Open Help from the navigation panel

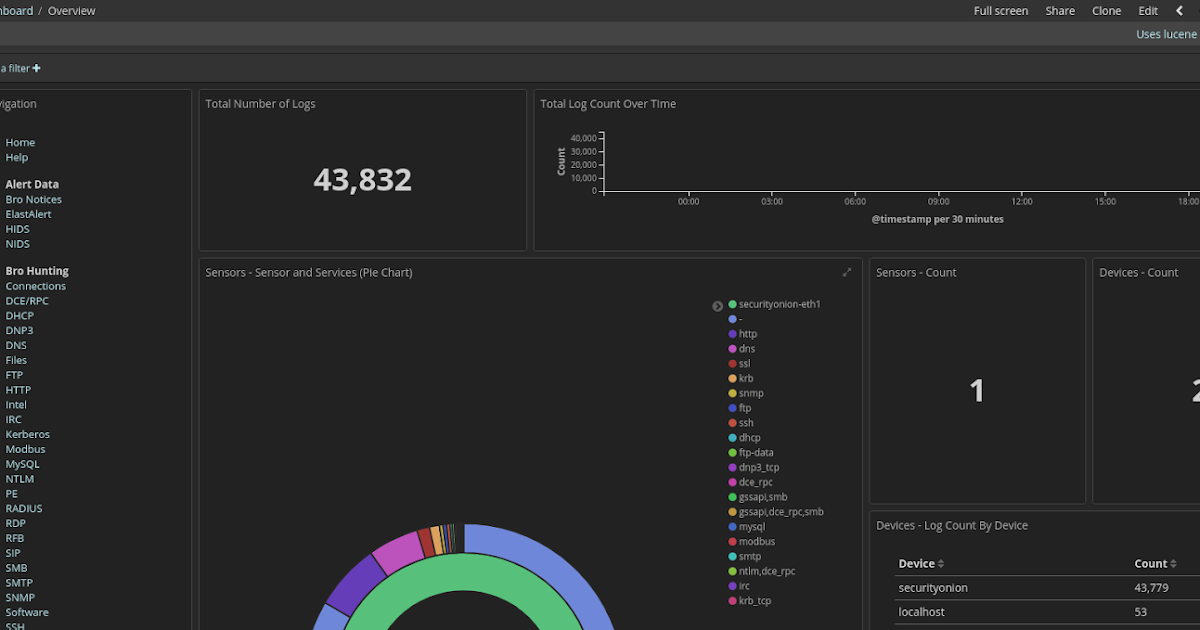click(16, 157)
